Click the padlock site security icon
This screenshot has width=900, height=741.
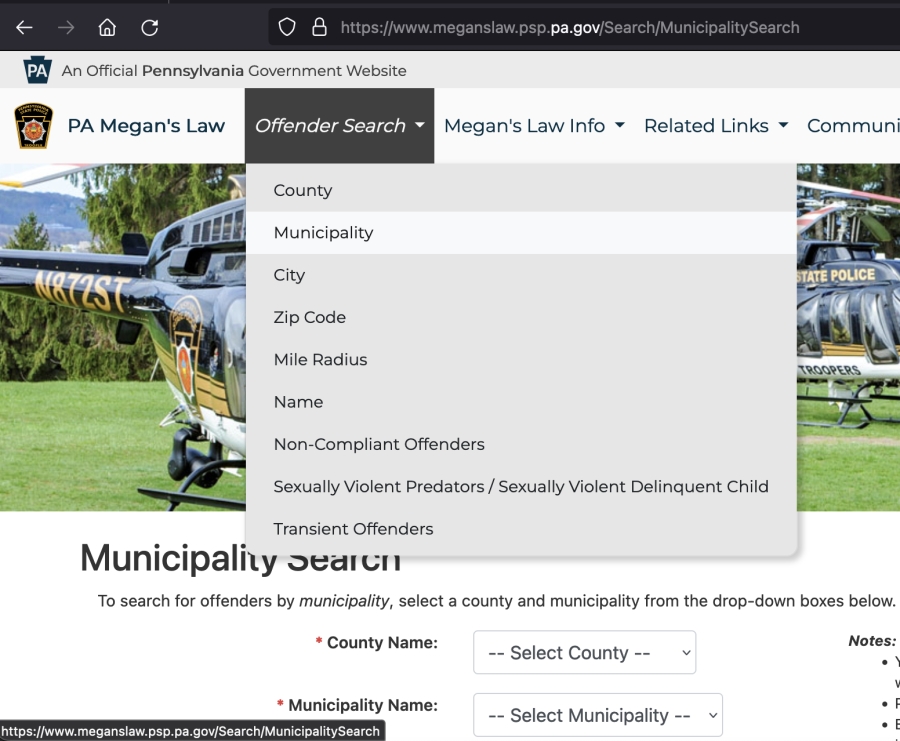(319, 27)
